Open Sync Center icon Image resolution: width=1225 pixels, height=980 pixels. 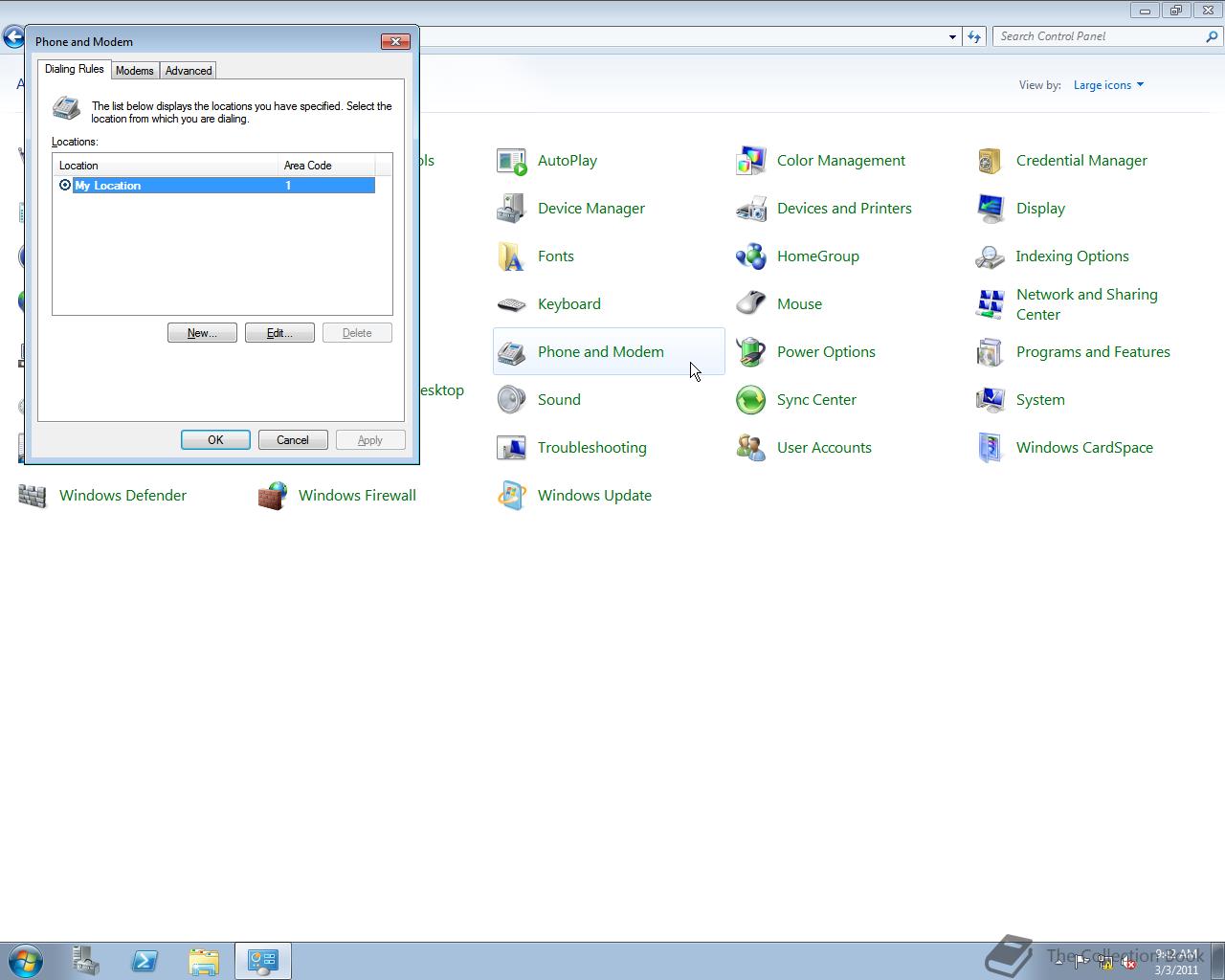[x=750, y=400]
